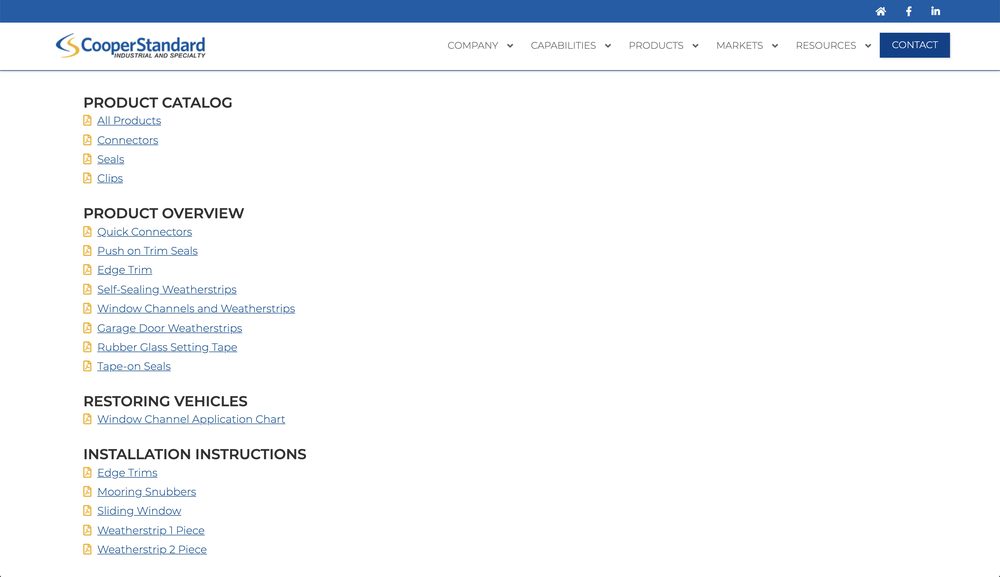Click PDF icon beside Edge Trim

pos(87,270)
